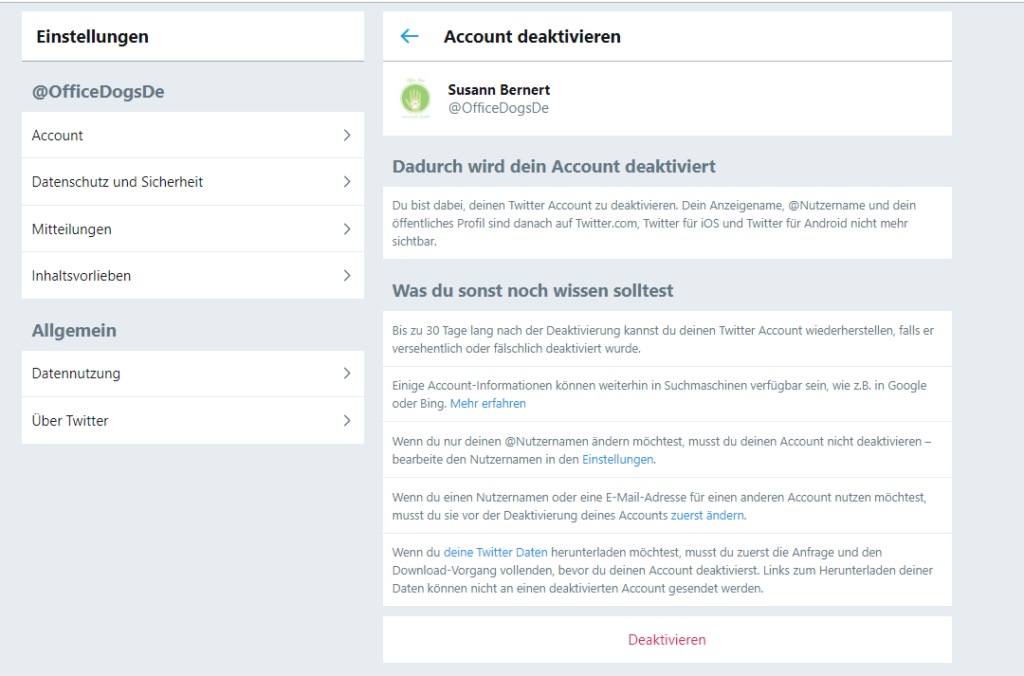
Task: Click the Susann Bernert display name
Action: tap(499, 89)
